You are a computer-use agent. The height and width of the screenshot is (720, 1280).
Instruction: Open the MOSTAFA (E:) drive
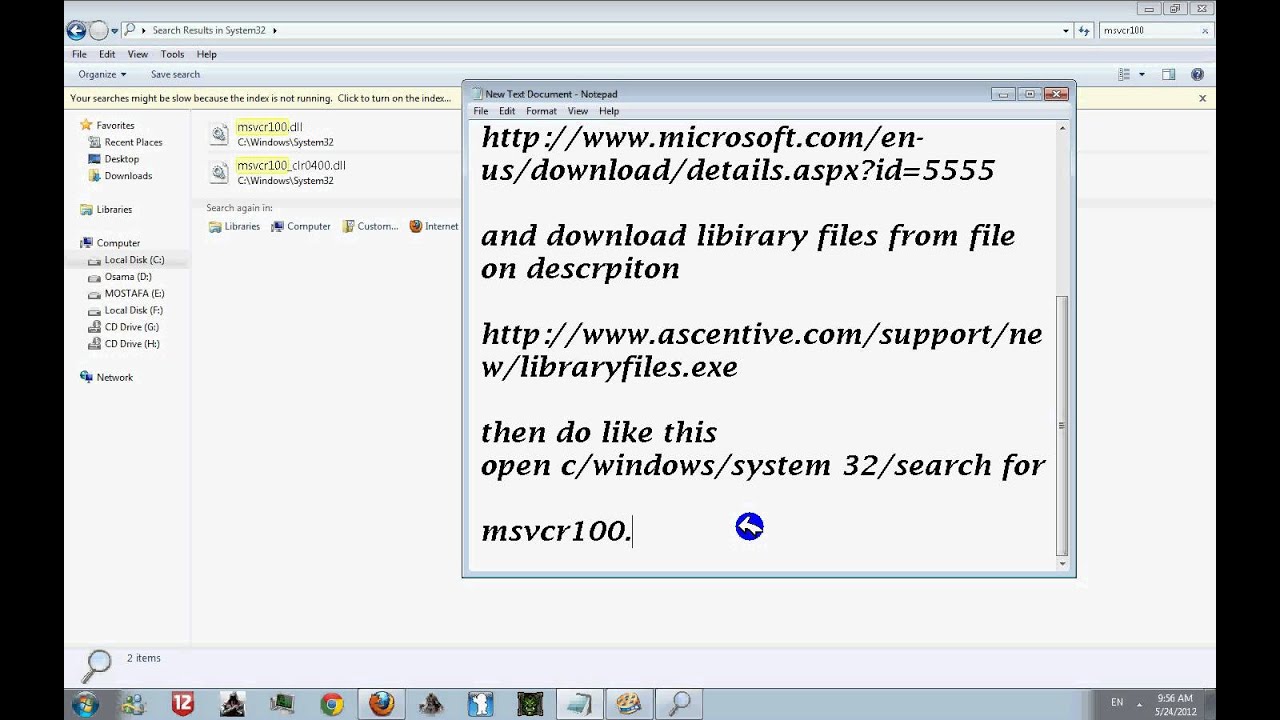[x=134, y=294]
